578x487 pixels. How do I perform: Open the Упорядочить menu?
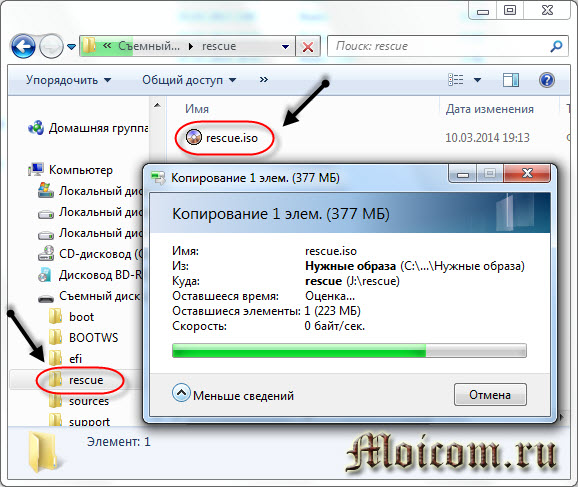point(68,80)
